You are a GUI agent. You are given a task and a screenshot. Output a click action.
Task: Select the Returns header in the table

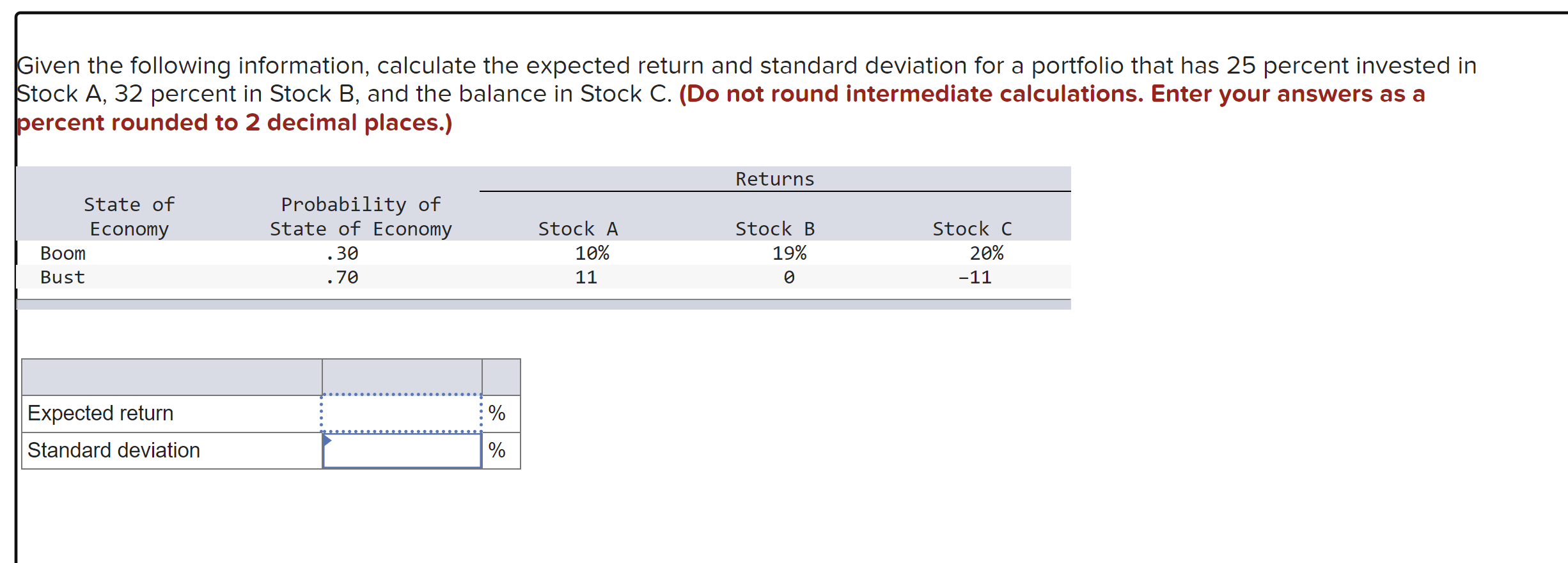[775, 178]
